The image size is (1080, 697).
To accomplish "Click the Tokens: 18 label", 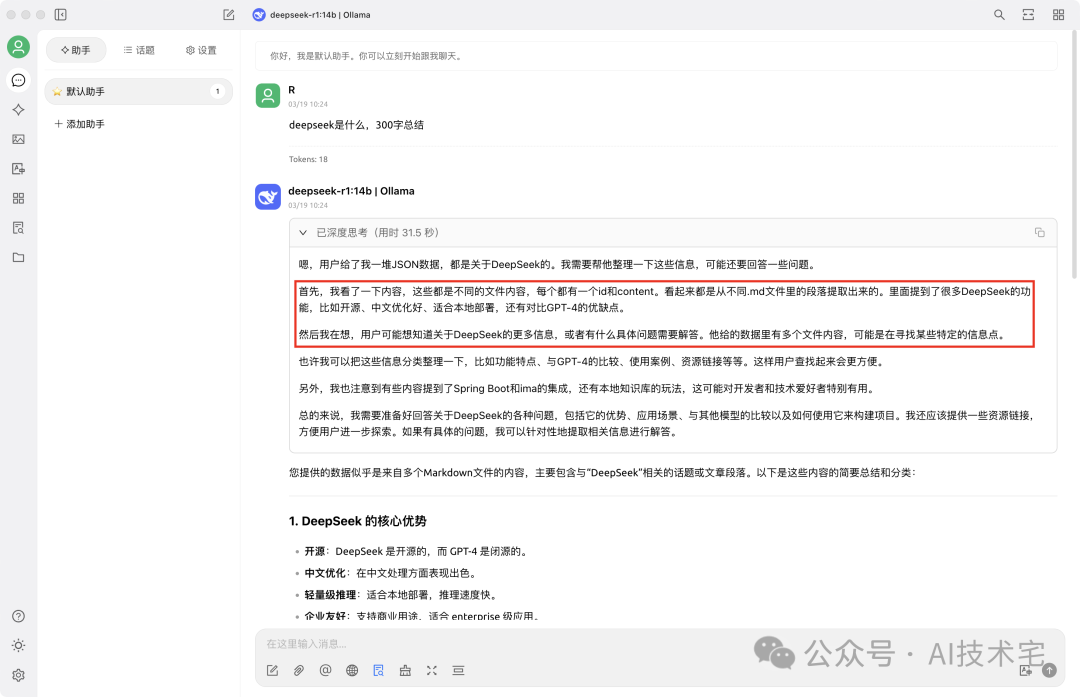I will click(308, 159).
